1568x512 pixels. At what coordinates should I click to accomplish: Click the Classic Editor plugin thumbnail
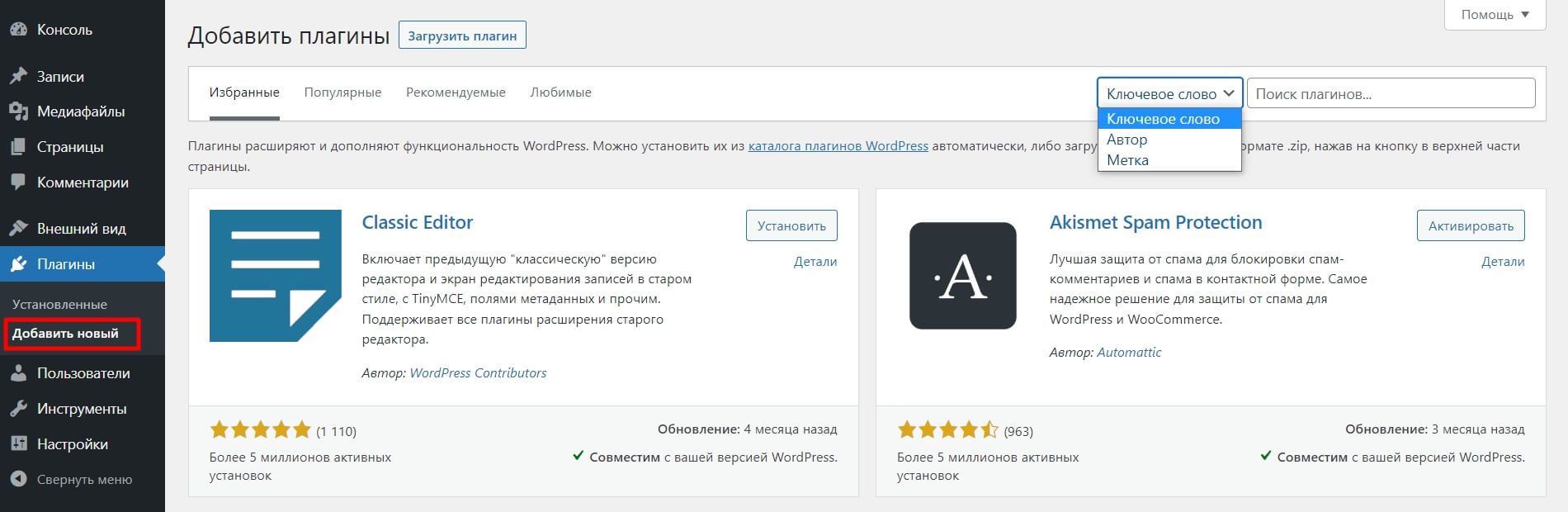click(276, 276)
